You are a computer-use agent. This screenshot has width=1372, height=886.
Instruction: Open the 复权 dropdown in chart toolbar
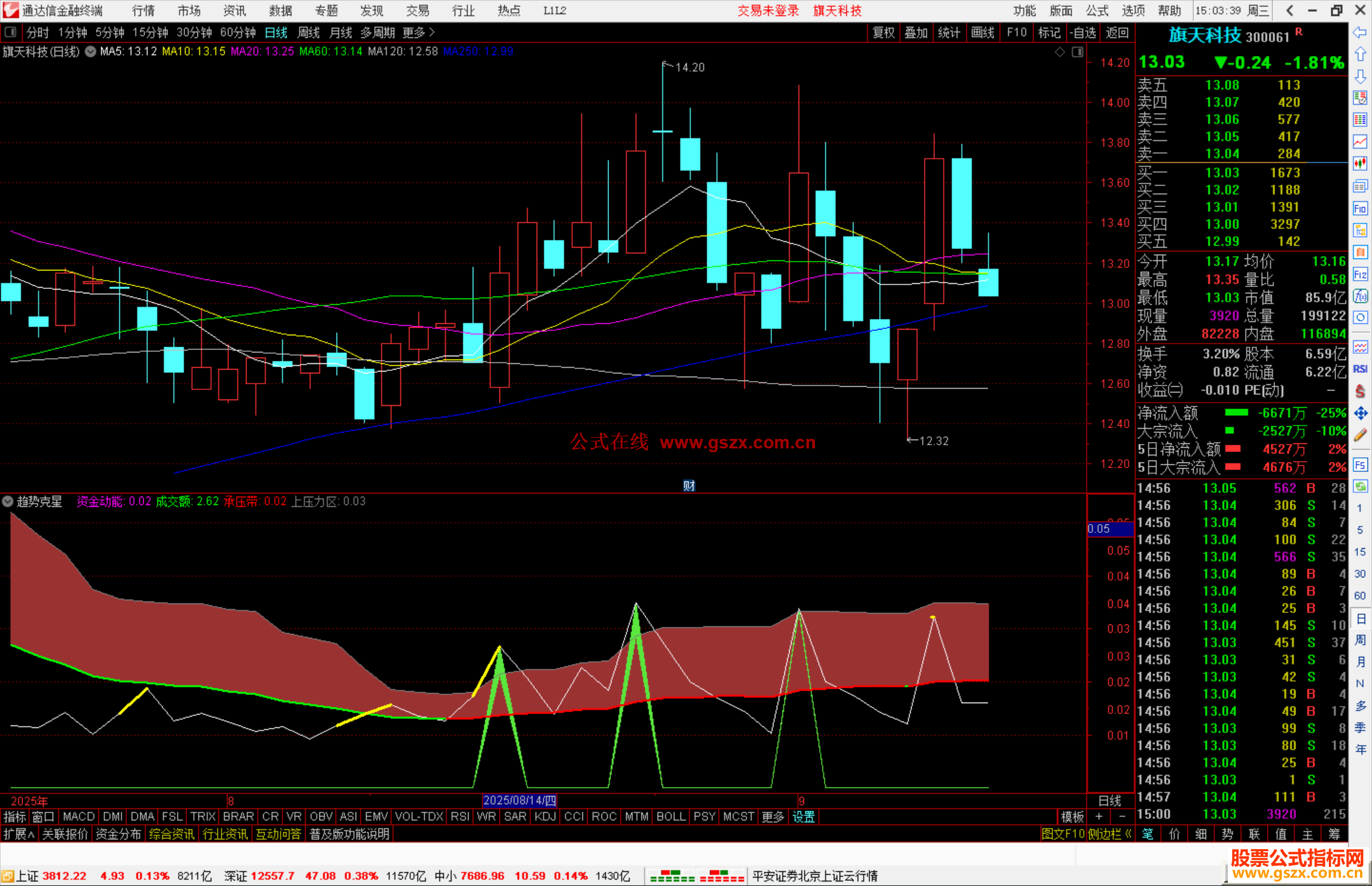(x=884, y=32)
